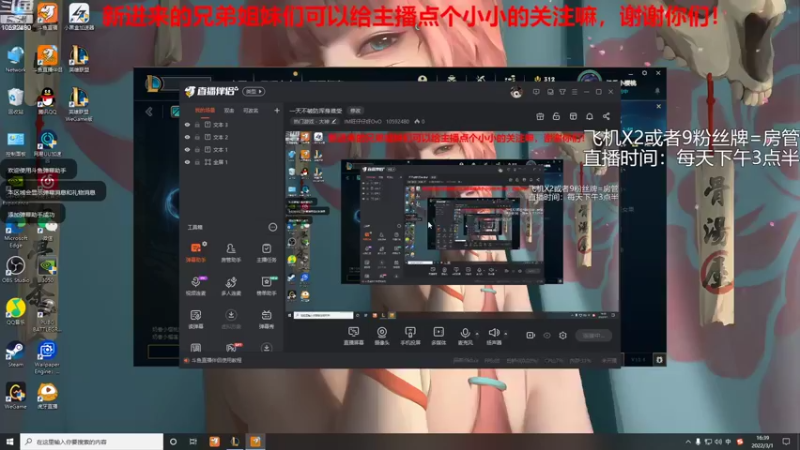Image resolution: width=800 pixels, height=450 pixels.
Task: Switch to the third scene tab
Action: click(251, 110)
